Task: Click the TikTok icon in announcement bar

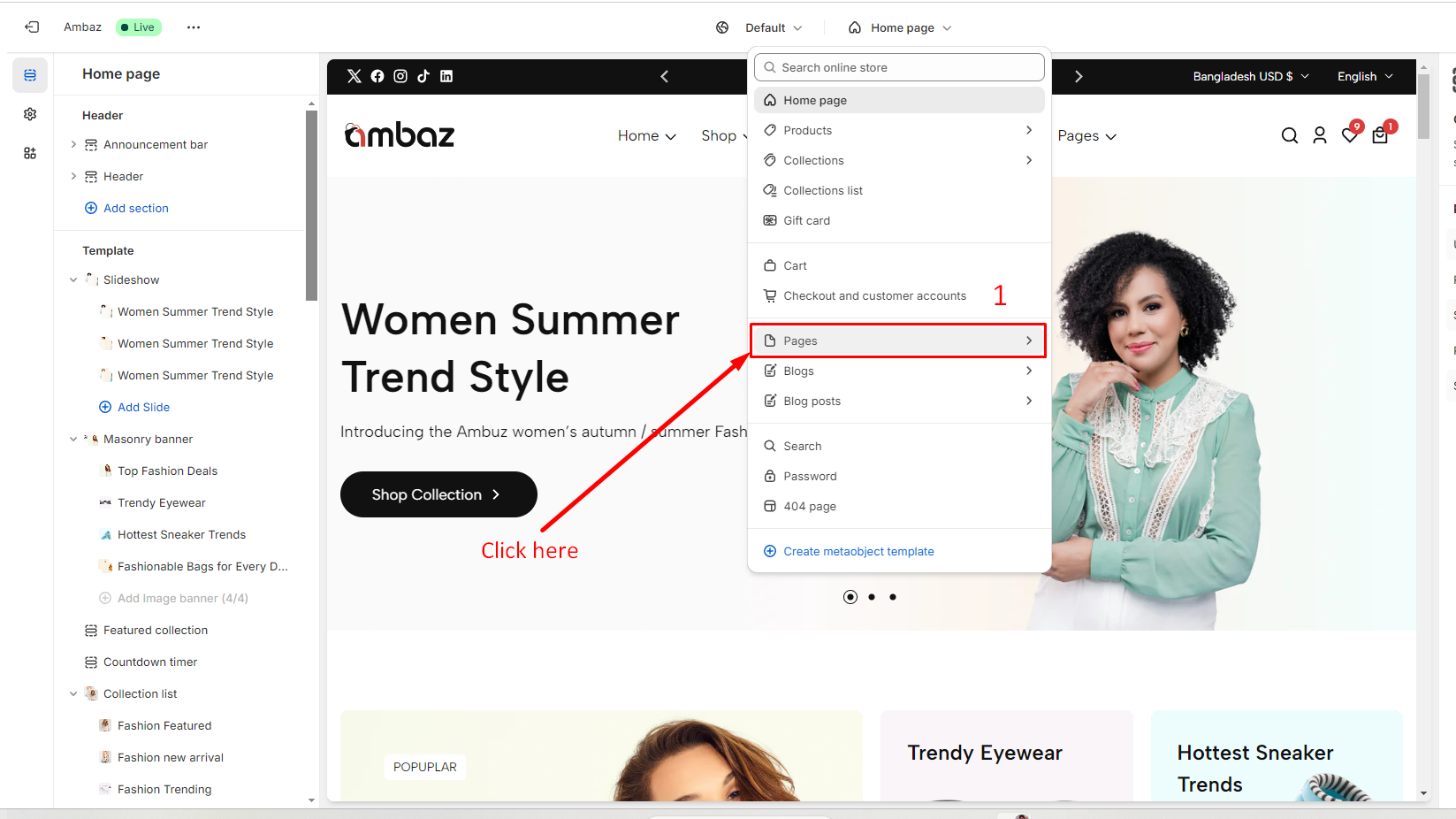Action: (x=423, y=76)
